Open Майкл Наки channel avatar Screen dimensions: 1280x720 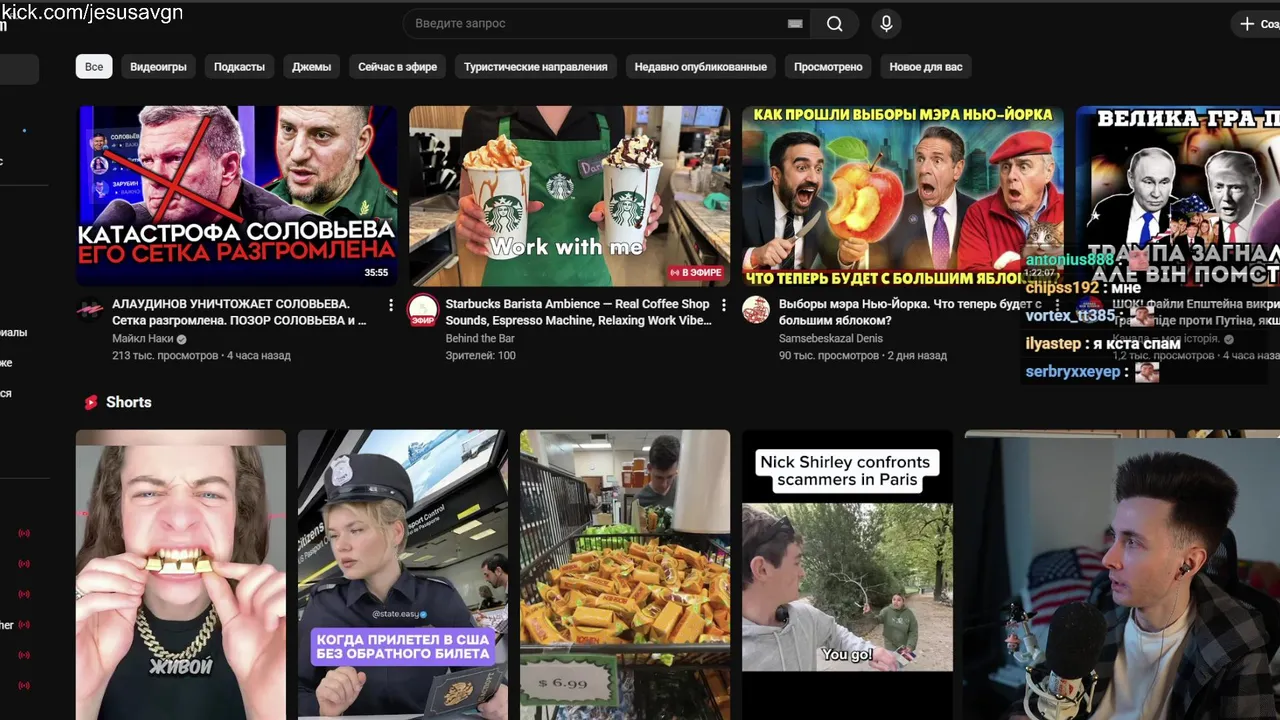click(x=90, y=310)
